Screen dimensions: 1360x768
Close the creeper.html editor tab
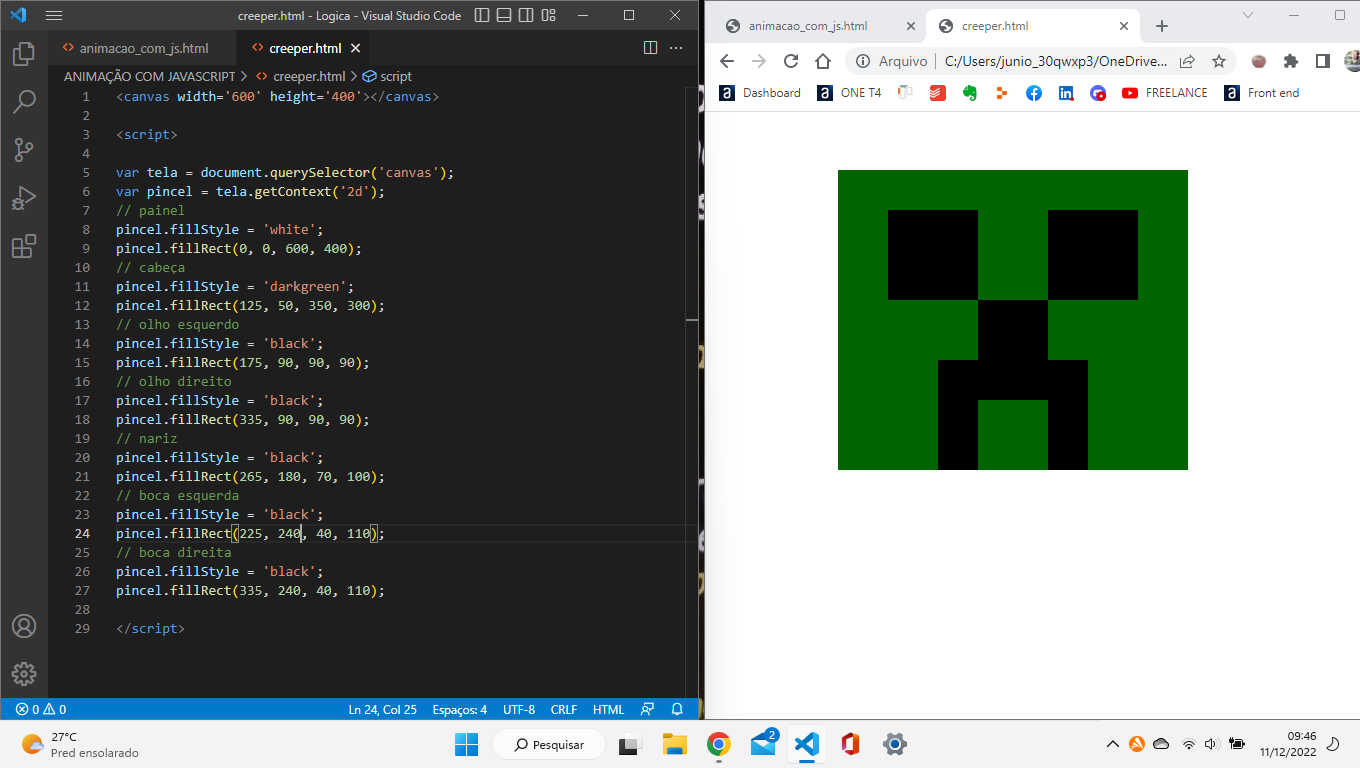tap(356, 48)
